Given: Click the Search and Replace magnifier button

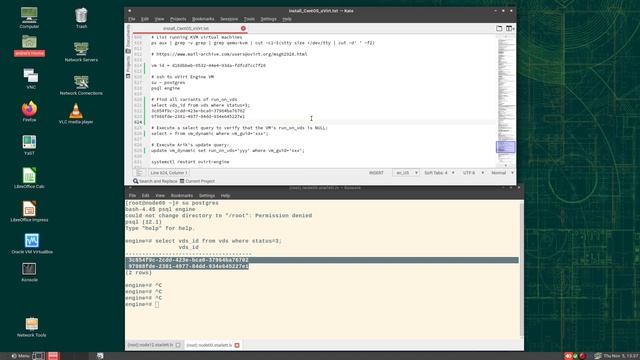Looking at the screenshot, I should 155,181.
